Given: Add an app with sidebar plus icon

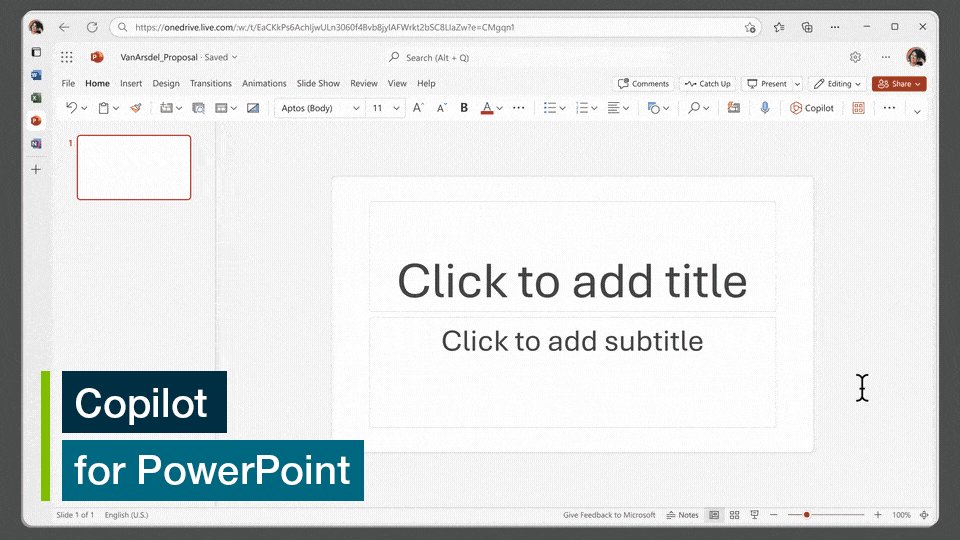Looking at the screenshot, I should (36, 170).
